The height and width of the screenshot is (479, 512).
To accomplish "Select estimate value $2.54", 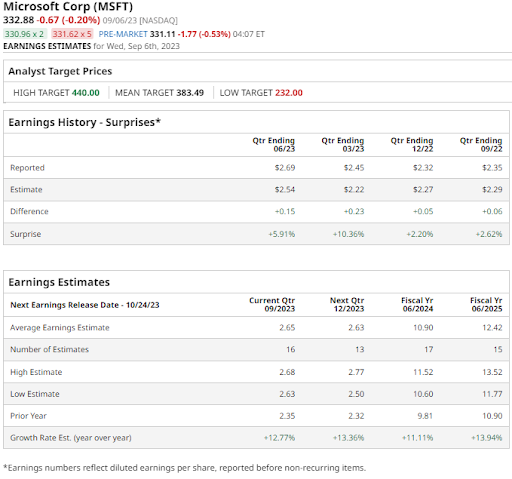I will click(285, 190).
